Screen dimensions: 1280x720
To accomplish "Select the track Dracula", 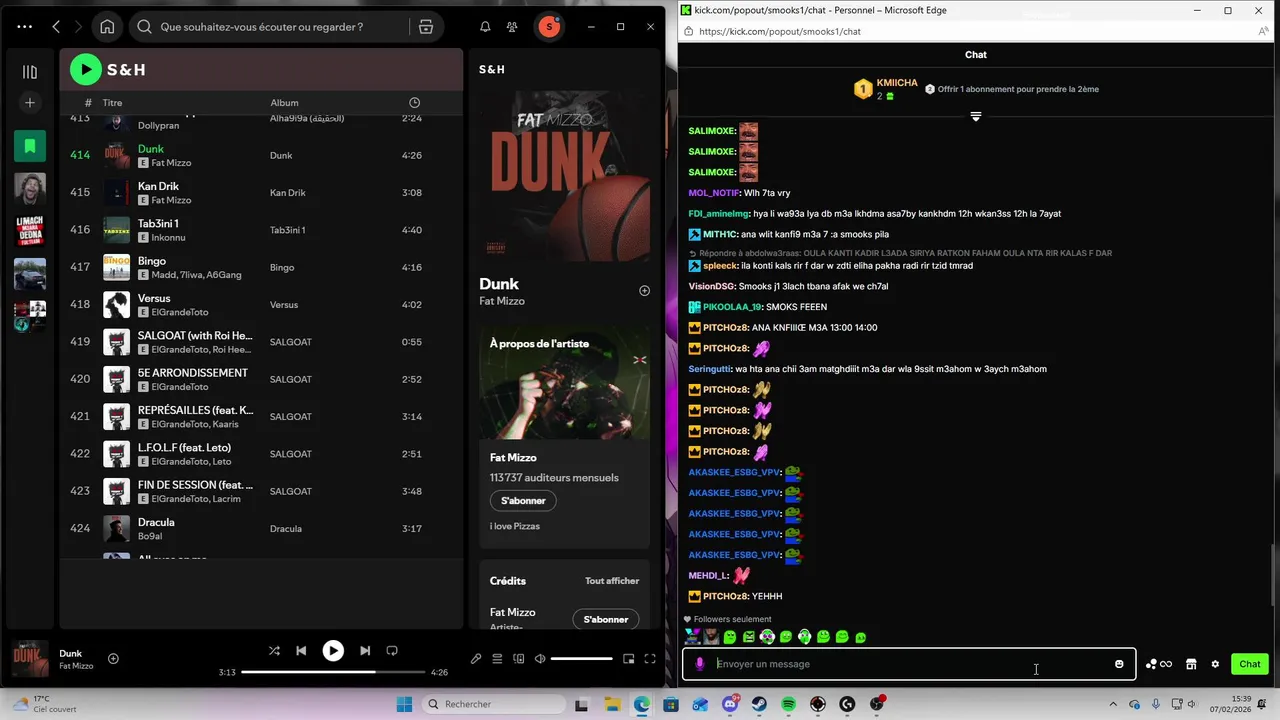I will click(x=156, y=522).
